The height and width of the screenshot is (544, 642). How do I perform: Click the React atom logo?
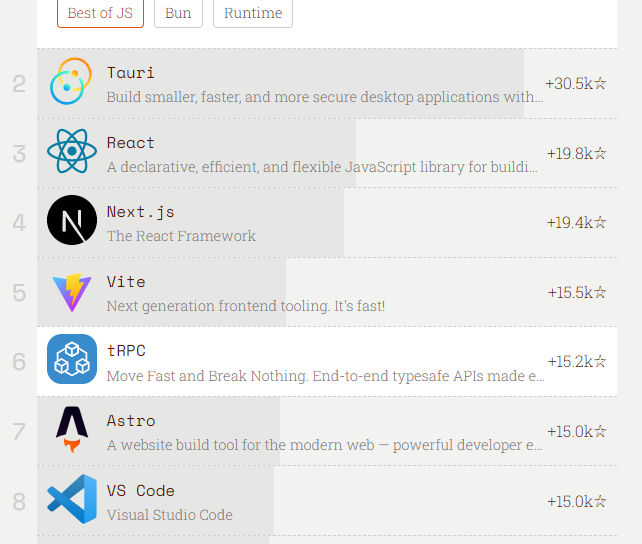point(71,152)
